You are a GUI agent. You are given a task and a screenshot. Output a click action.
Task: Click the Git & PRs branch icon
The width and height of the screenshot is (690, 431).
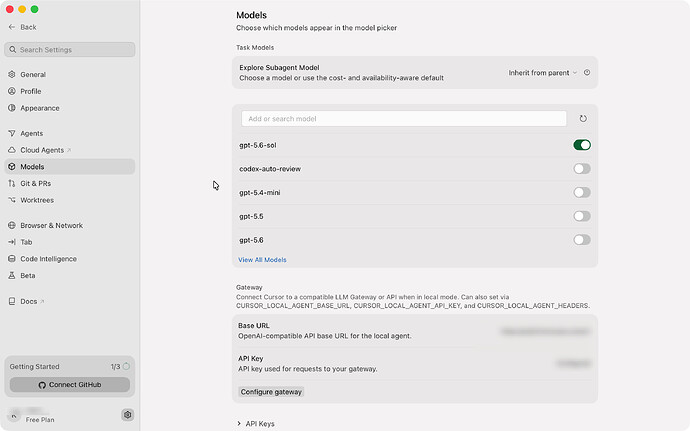point(12,183)
